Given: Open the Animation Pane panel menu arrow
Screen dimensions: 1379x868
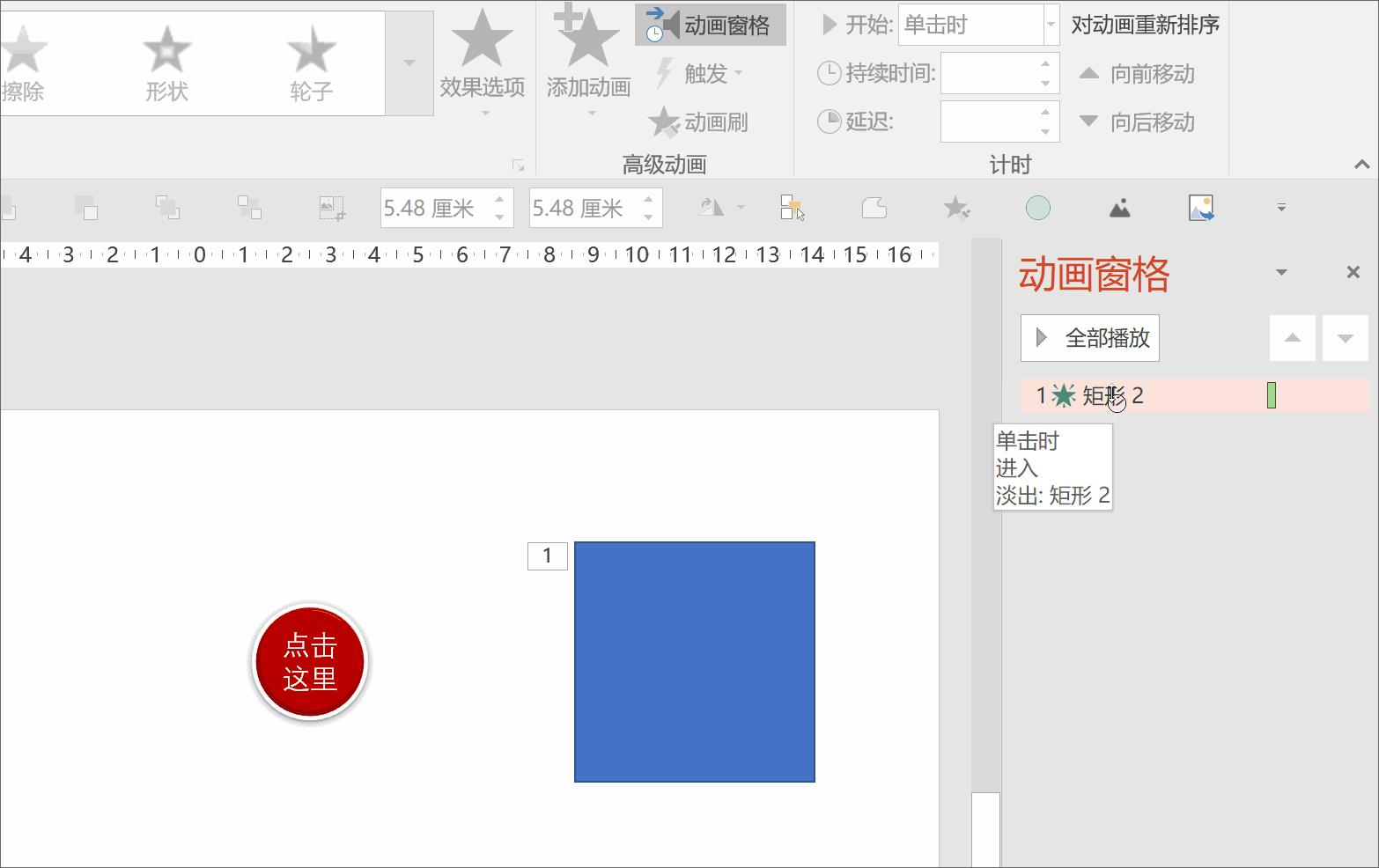Looking at the screenshot, I should click(x=1281, y=272).
